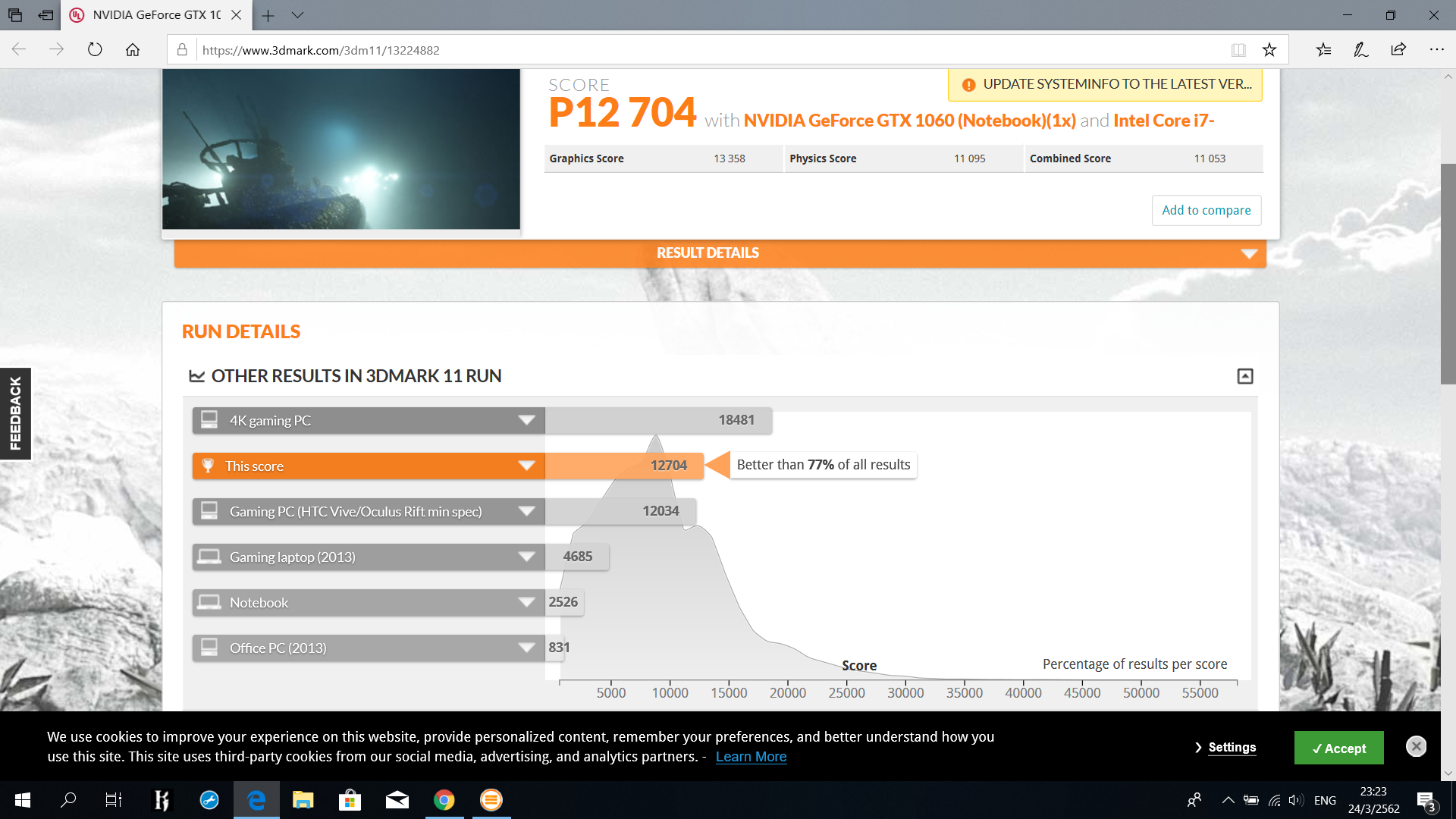Viewport: 1456px width, 819px height.
Task: Set tabs aside icon
Action: click(x=46, y=15)
